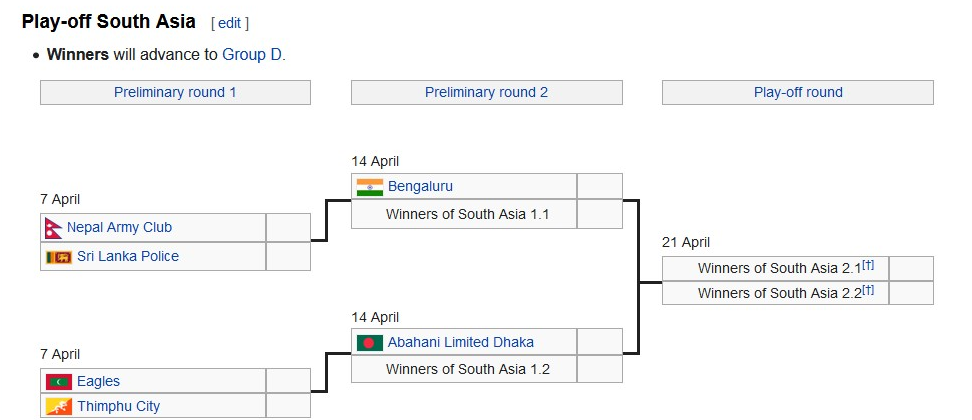
Task: Open the Sri Lanka Police link
Action: 128,257
